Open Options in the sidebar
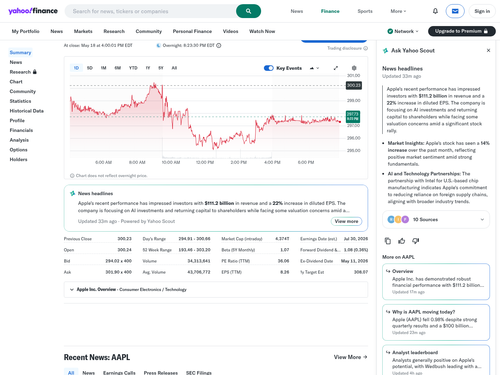This screenshot has width=500, height=375. (18, 150)
